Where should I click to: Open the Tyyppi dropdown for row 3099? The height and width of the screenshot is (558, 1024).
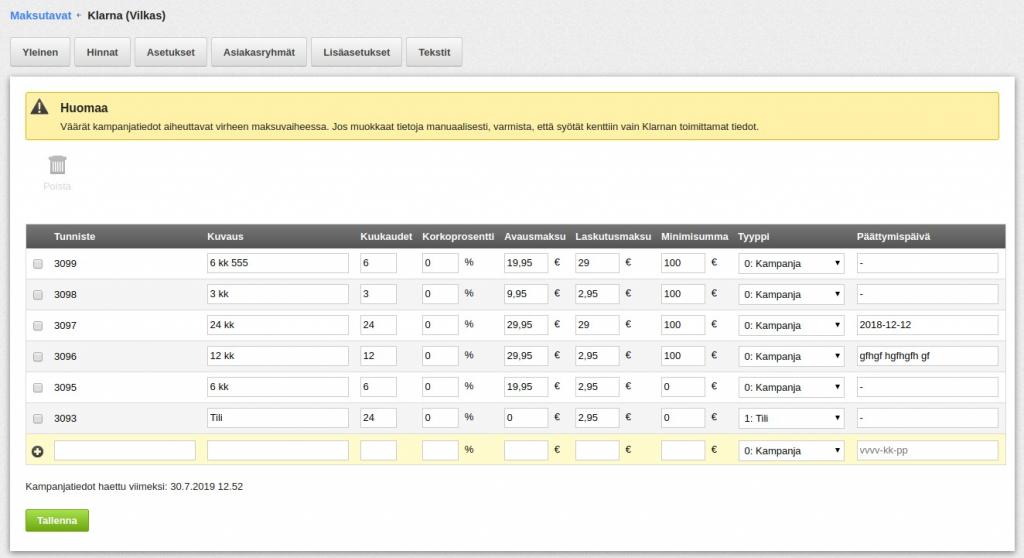(791, 263)
